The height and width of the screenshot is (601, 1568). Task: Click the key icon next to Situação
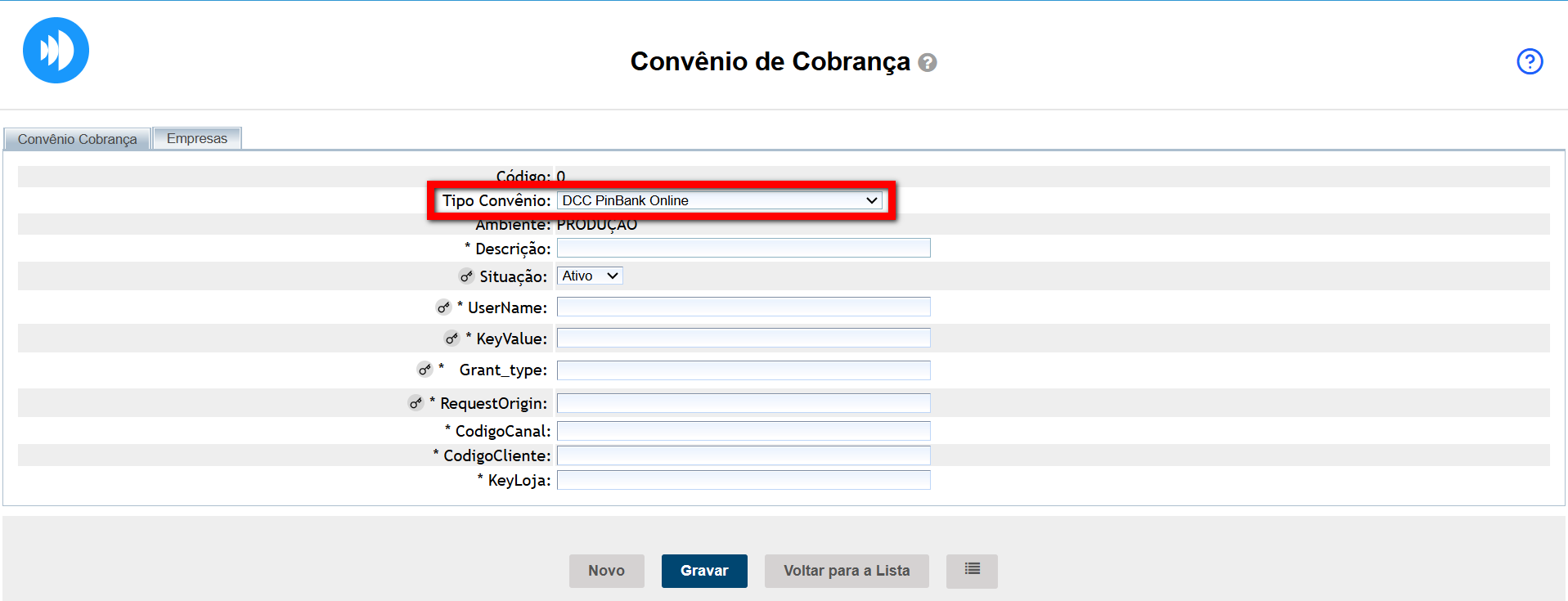click(x=466, y=276)
